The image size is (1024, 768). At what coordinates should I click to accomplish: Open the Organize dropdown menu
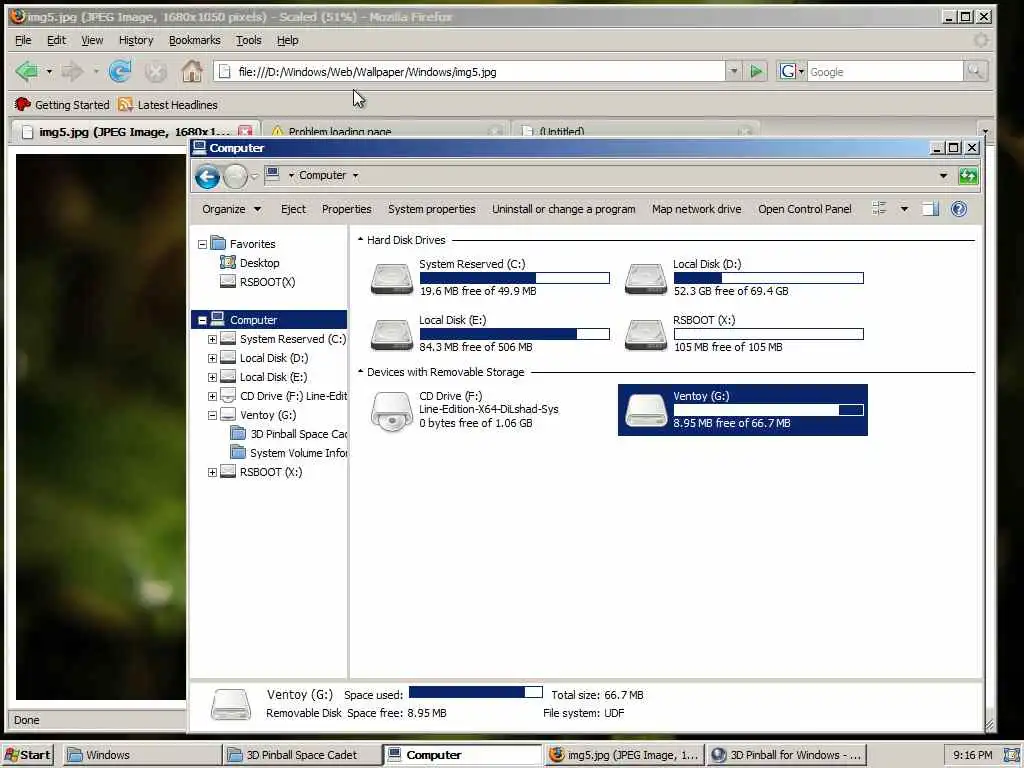[x=231, y=209]
